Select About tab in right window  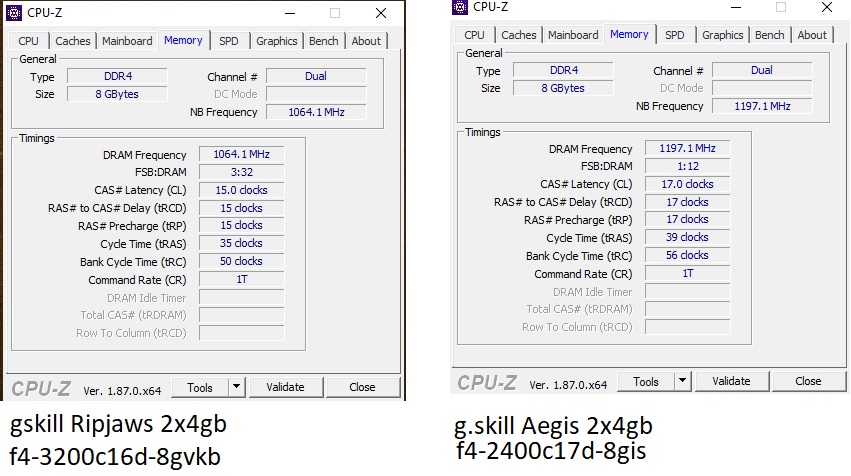(812, 35)
